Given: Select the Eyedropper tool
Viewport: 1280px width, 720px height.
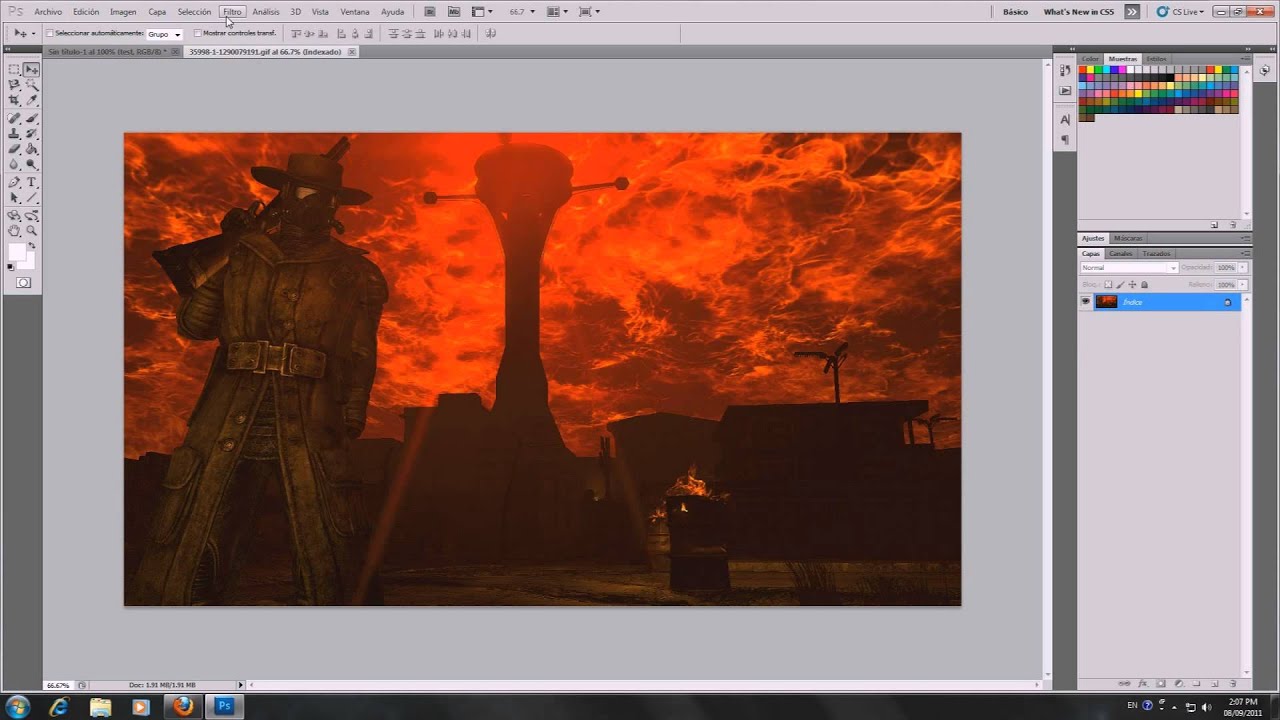Looking at the screenshot, I should 32,100.
